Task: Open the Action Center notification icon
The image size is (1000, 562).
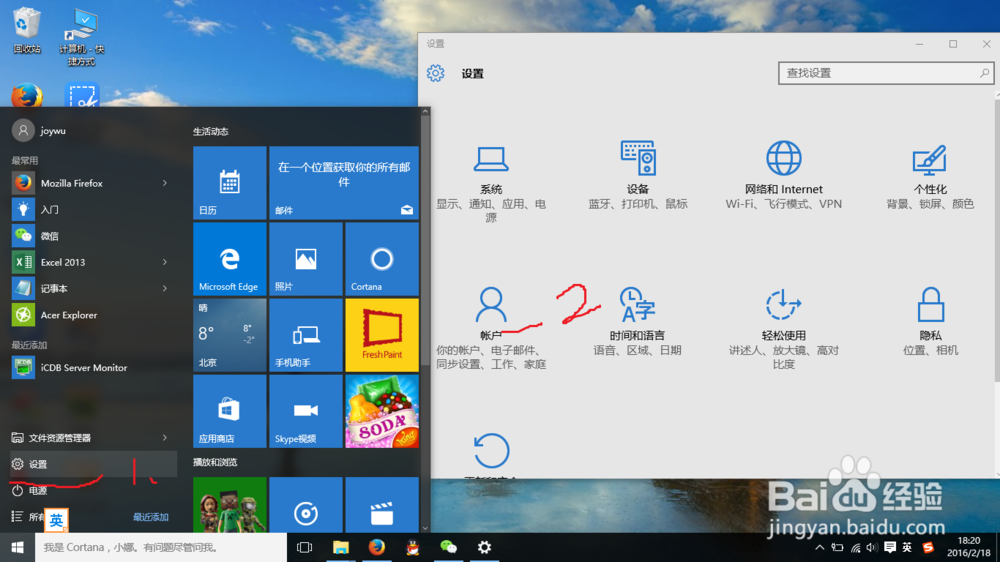Action: tap(890, 547)
